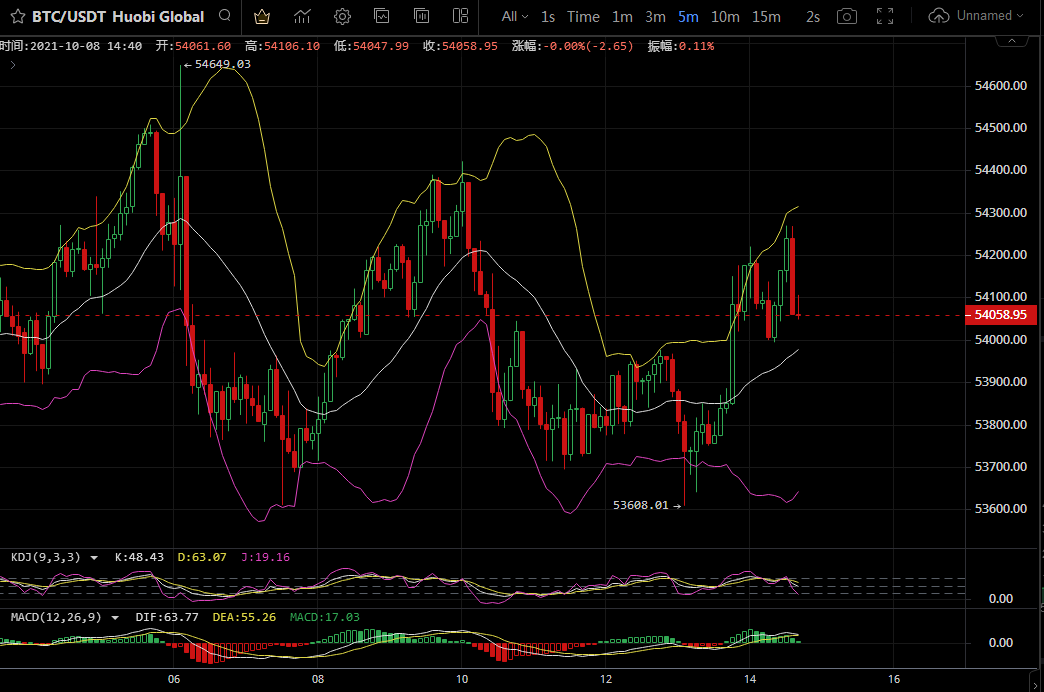Add BTC/USDT to favorites with star icon
The image size is (1044, 692).
click(x=17, y=17)
